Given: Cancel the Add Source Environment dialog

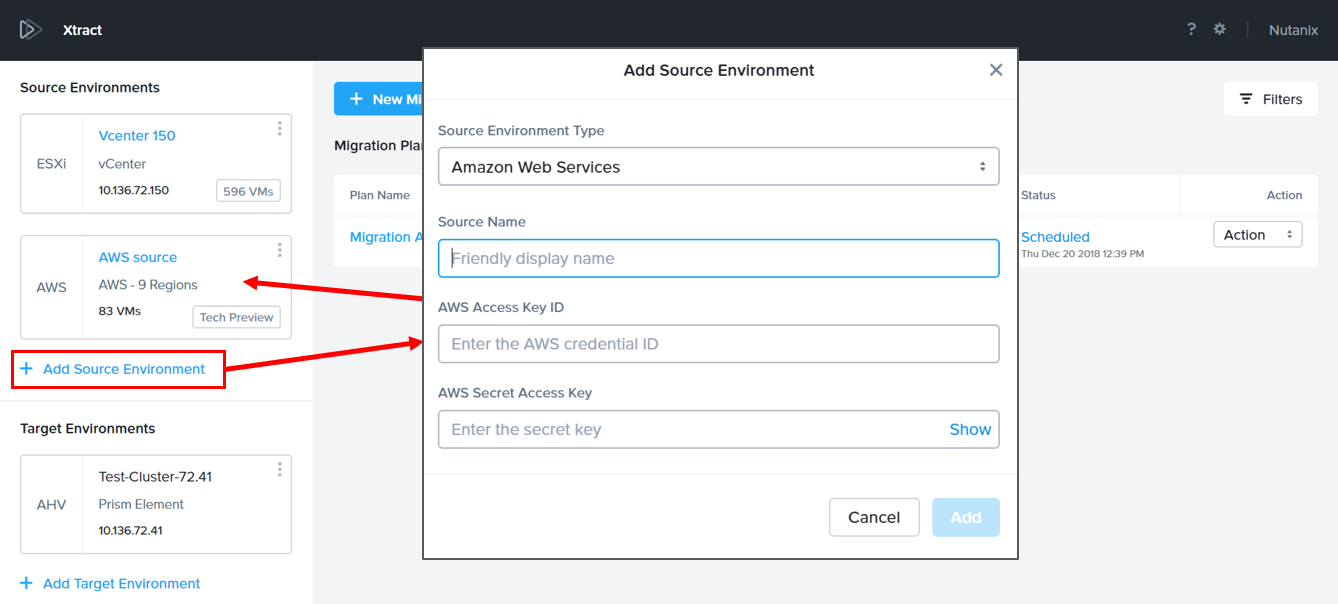Looking at the screenshot, I should 874,517.
